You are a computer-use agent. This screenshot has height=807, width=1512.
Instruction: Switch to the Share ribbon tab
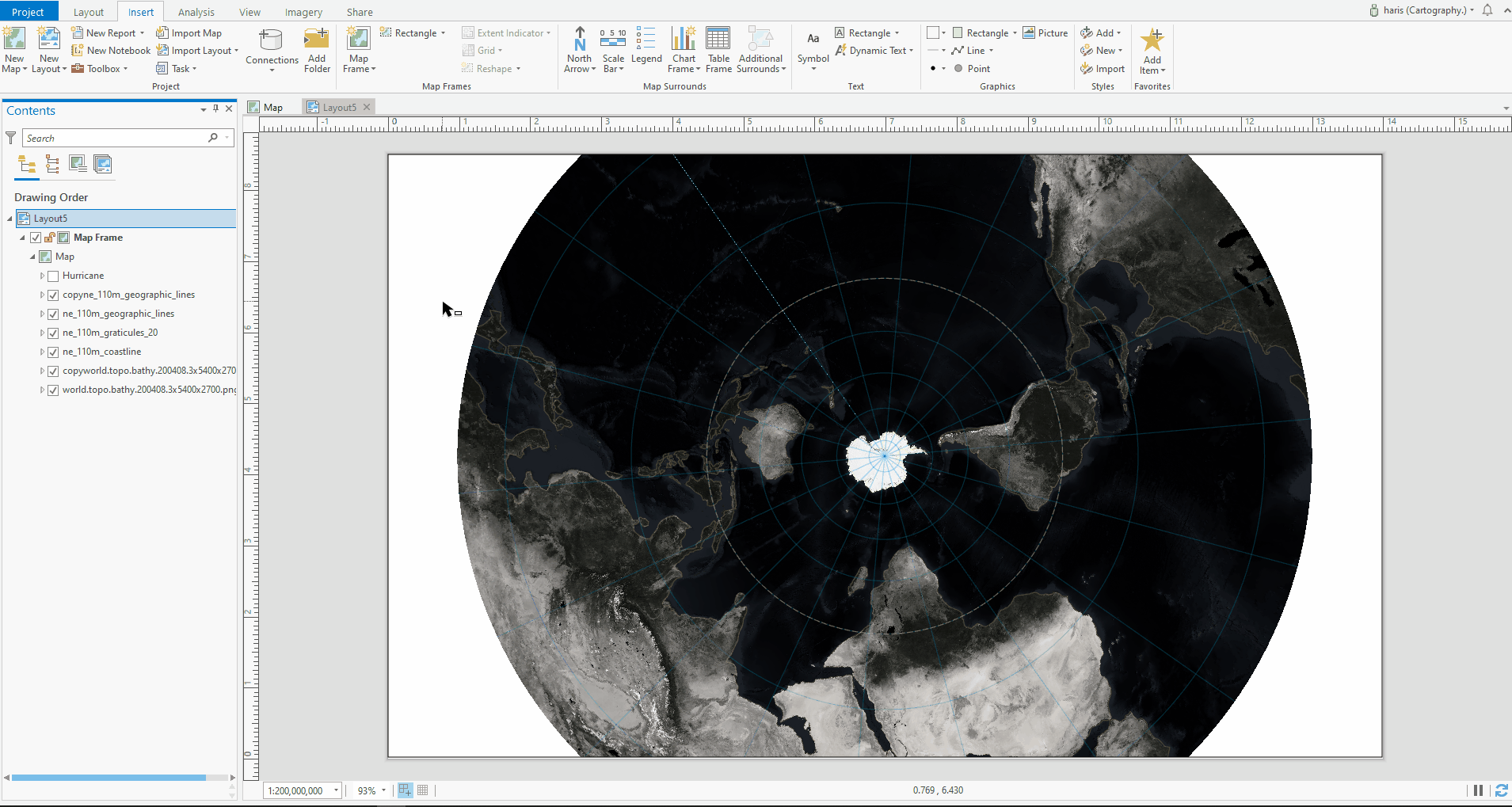point(360,12)
